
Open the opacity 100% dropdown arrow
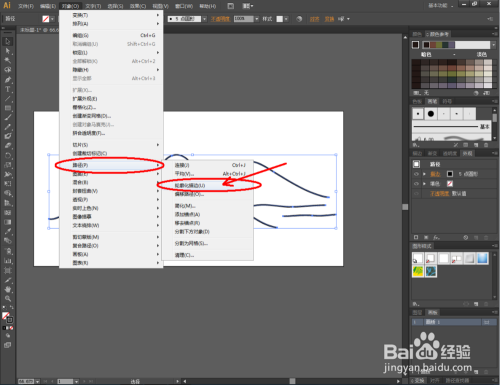(257, 19)
